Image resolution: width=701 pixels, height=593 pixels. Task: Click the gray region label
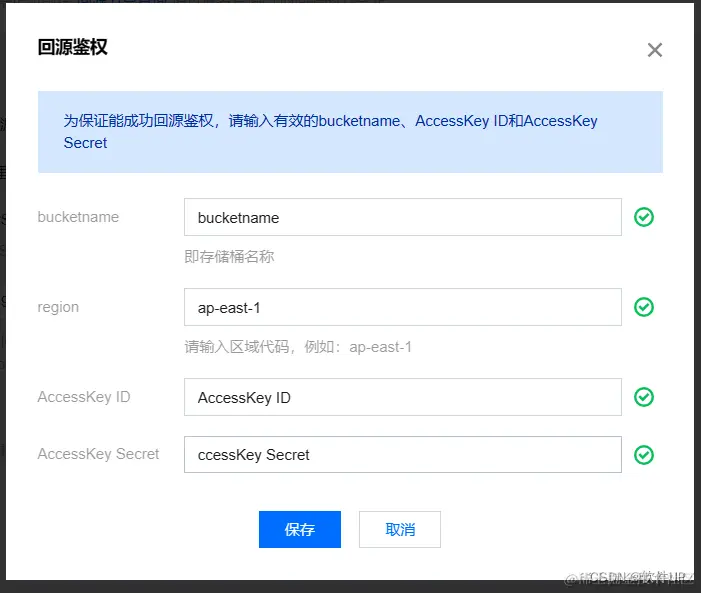coord(58,308)
